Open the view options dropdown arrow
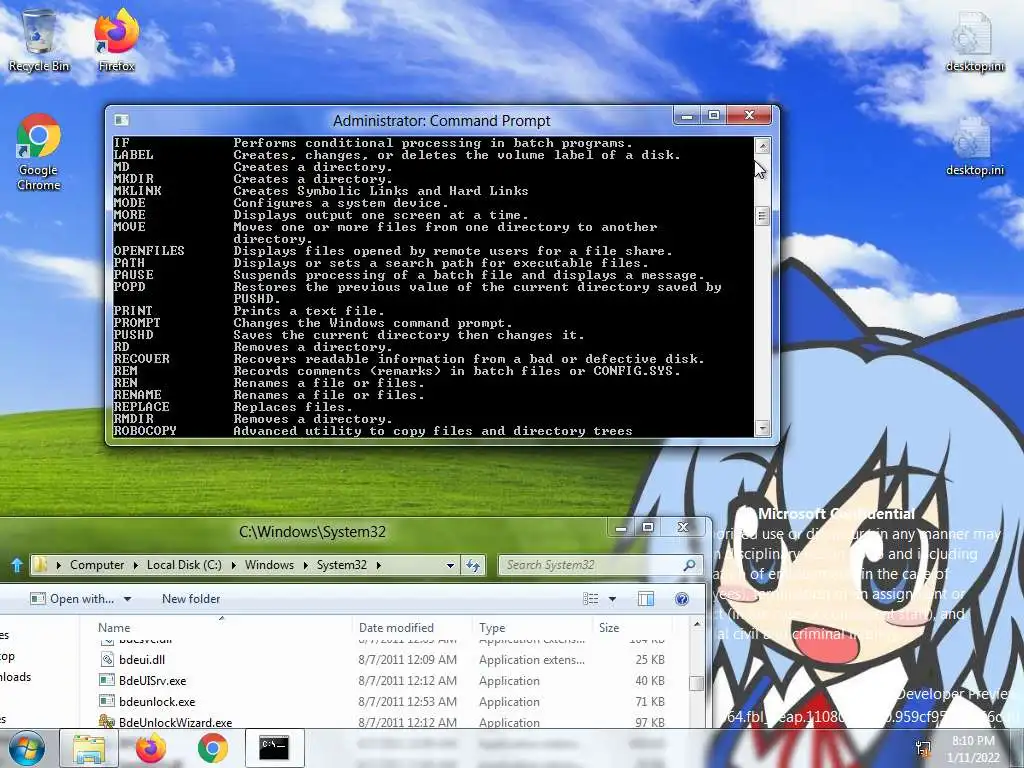This screenshot has width=1024, height=768. (x=612, y=599)
